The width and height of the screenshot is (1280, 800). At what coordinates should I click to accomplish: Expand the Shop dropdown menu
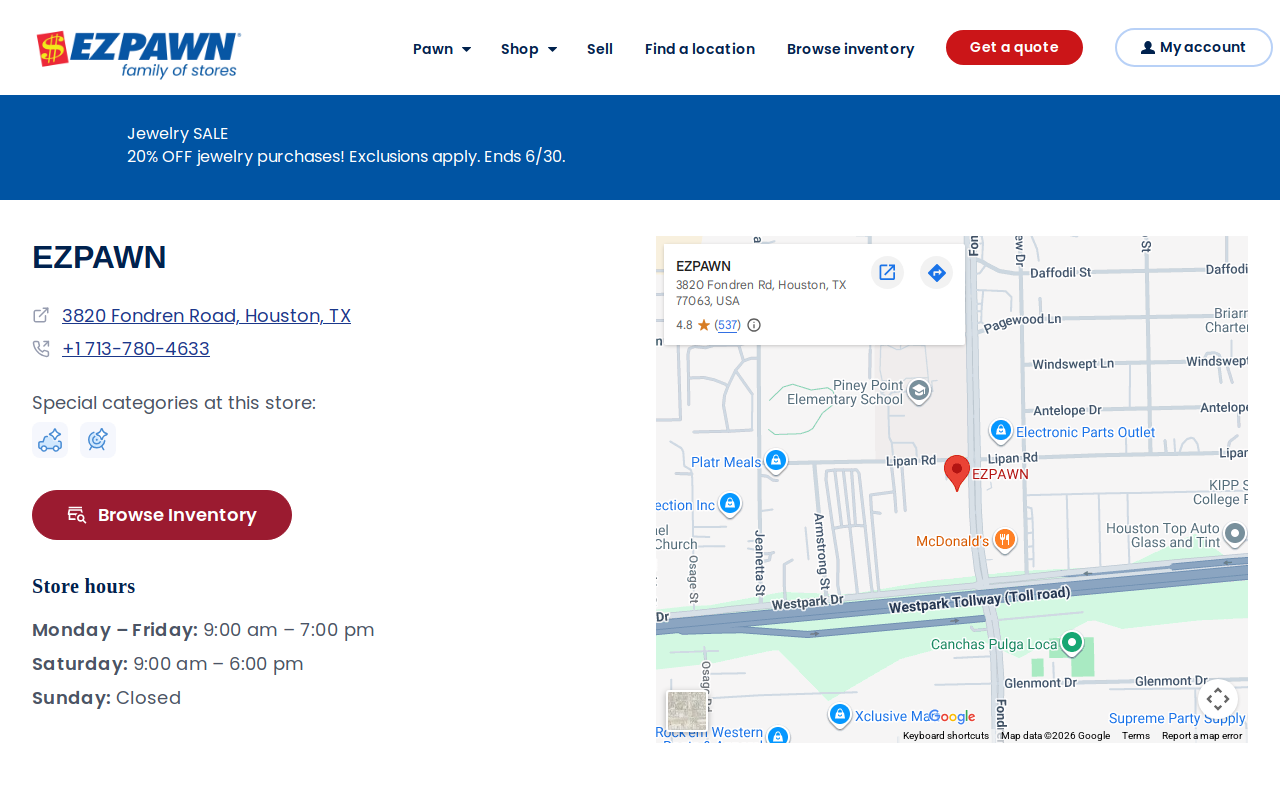[x=529, y=49]
